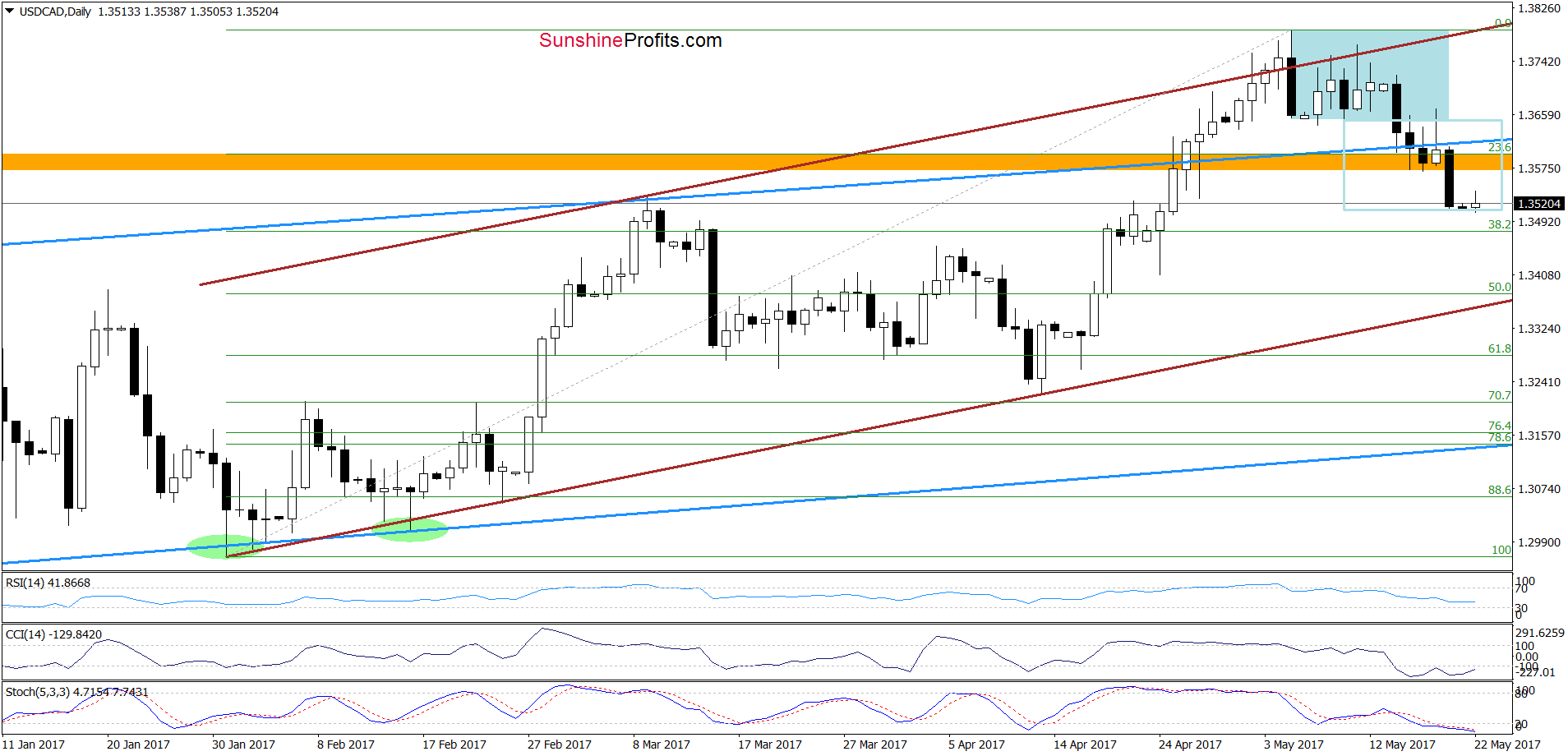Click price axis value 1.30740
Image resolution: width=1568 pixels, height=756 pixels.
tap(1539, 489)
